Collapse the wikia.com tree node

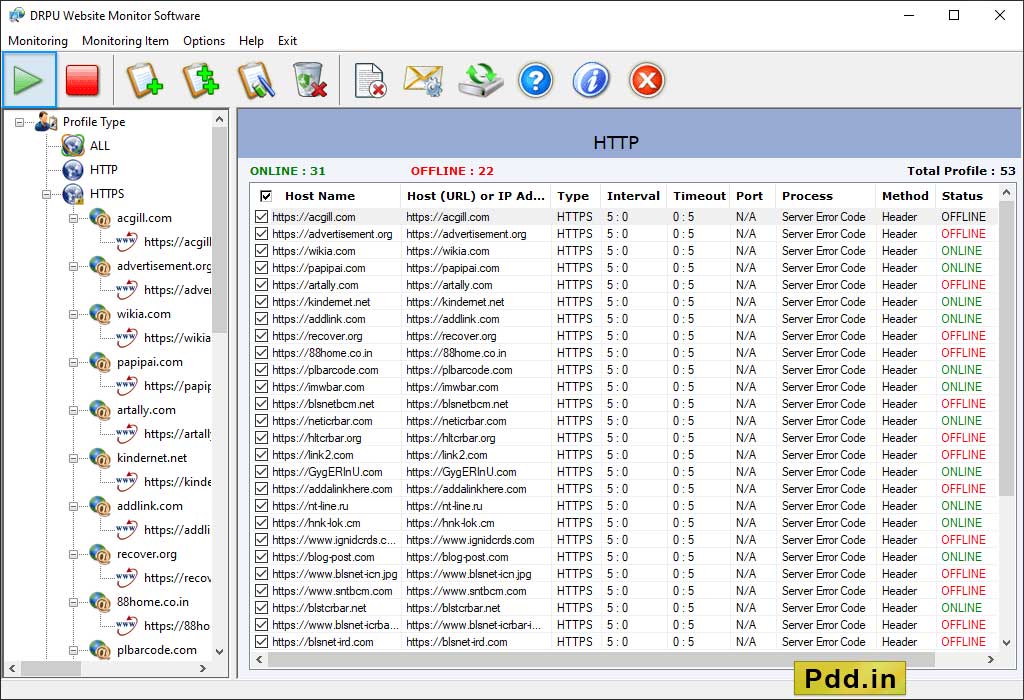tap(73, 314)
